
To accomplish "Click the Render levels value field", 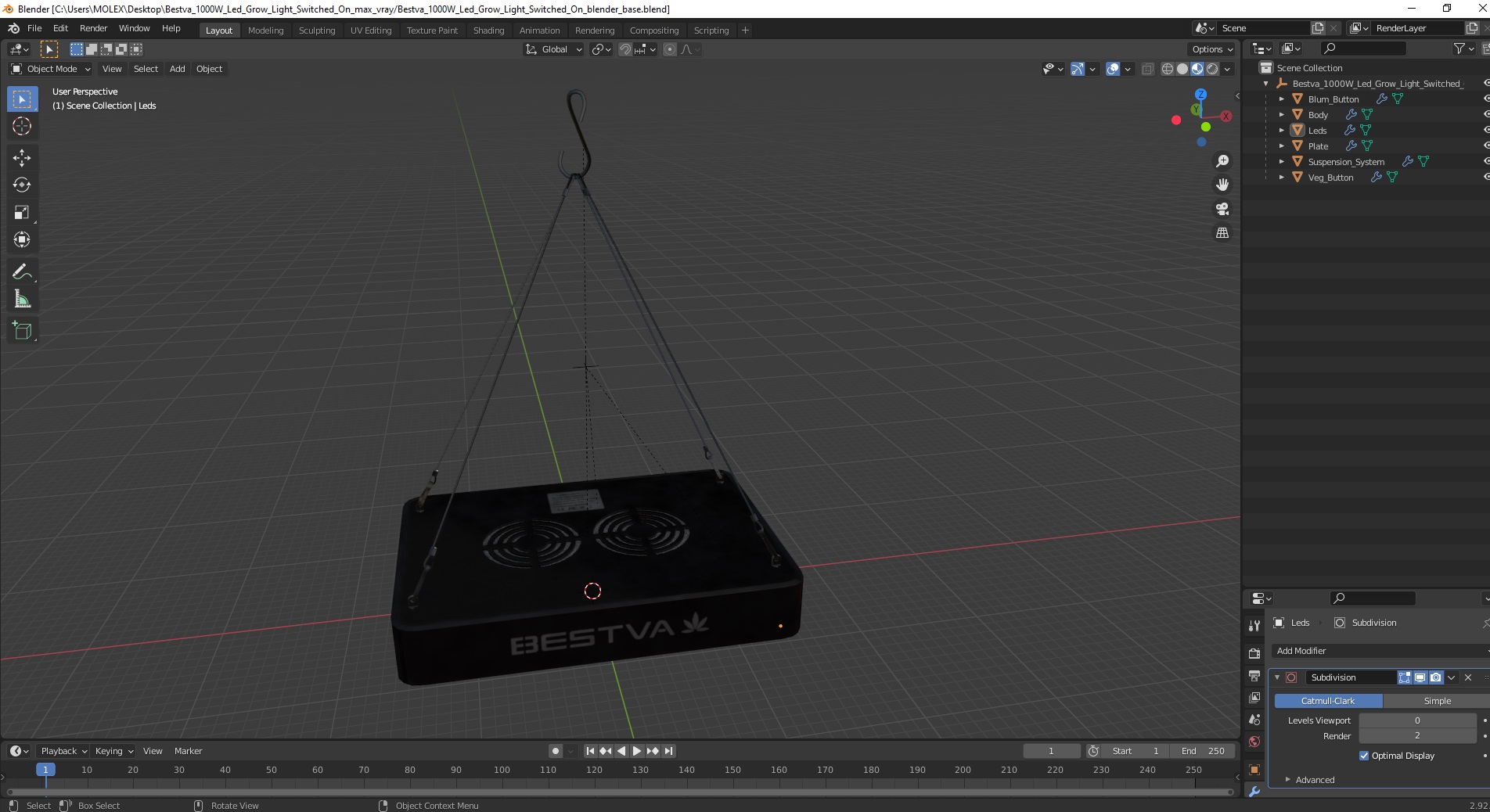I will [1417, 736].
